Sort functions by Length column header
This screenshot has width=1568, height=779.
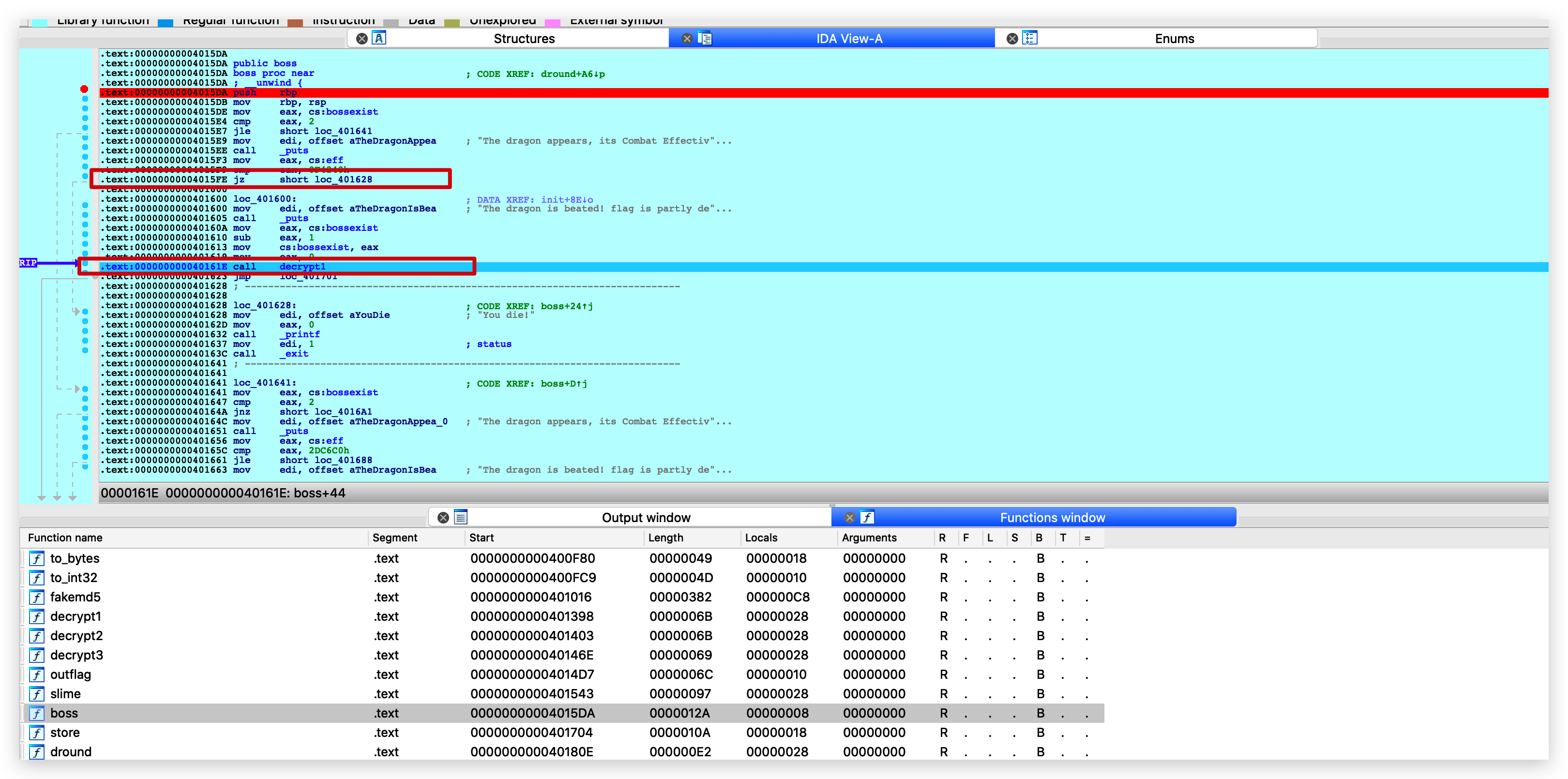click(x=665, y=538)
